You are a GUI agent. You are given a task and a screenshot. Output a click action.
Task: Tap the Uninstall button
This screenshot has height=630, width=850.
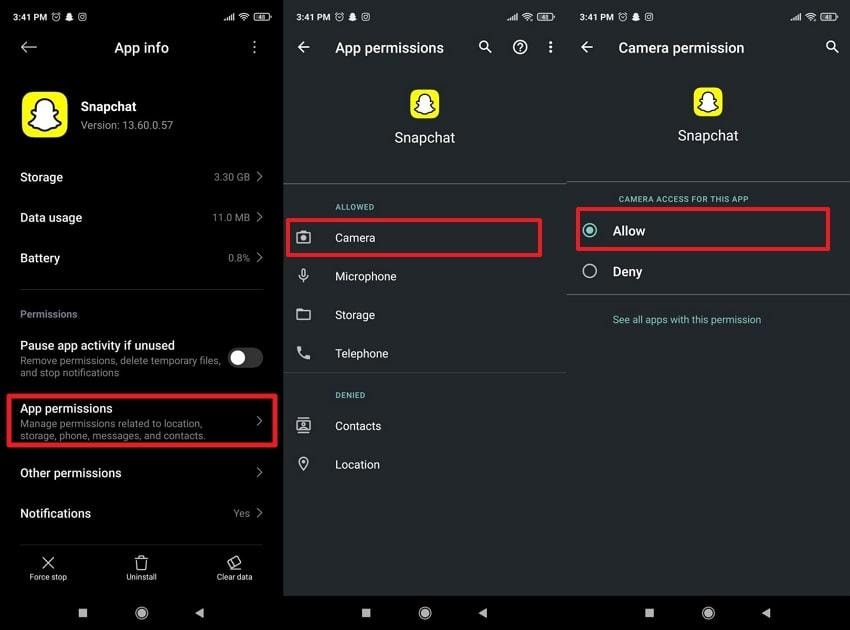pyautogui.click(x=141, y=569)
